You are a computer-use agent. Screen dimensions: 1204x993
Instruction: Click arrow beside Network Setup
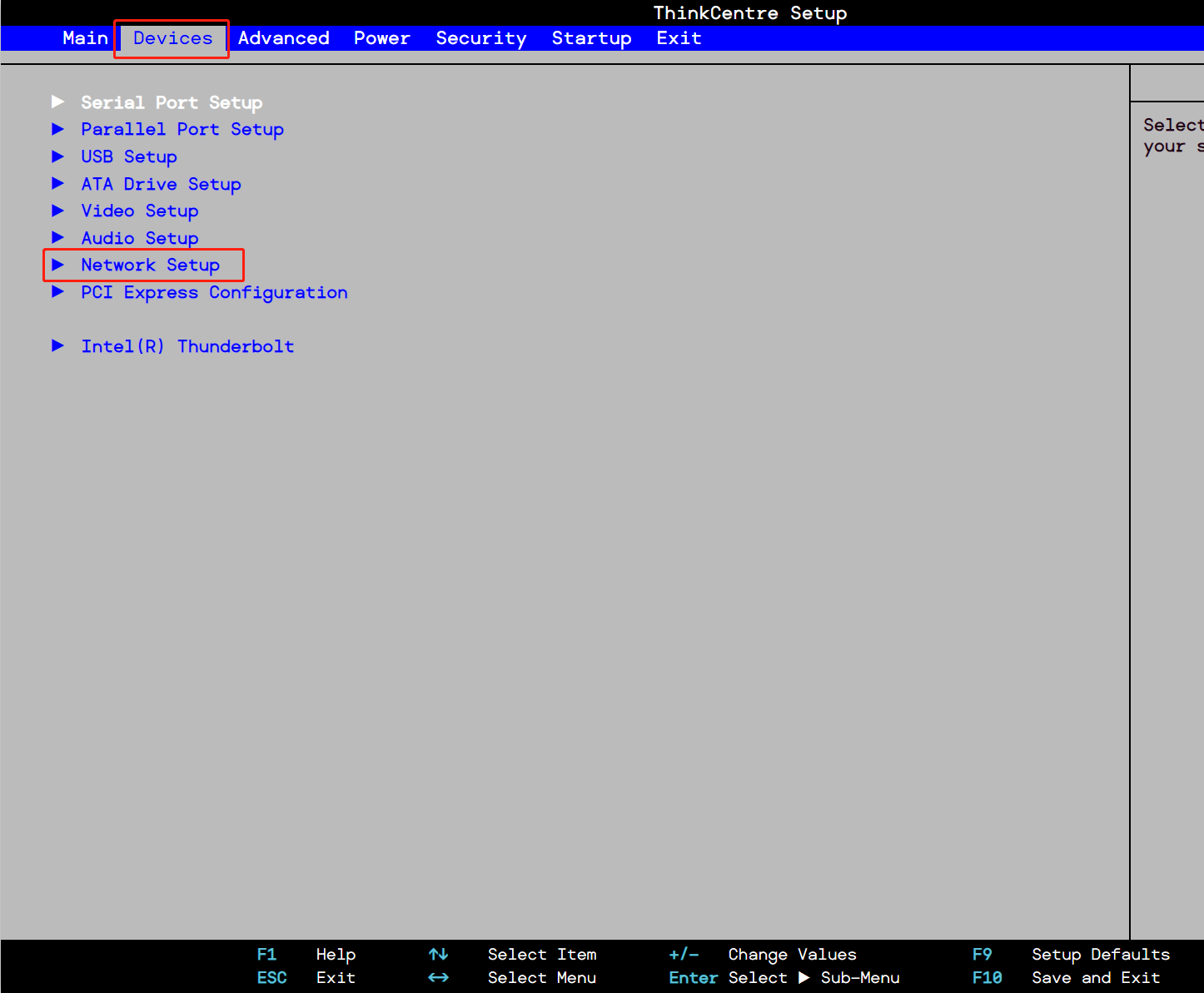57,265
